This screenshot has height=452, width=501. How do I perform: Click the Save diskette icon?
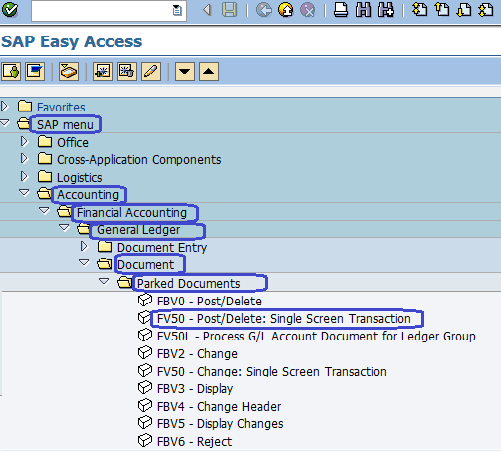click(230, 10)
